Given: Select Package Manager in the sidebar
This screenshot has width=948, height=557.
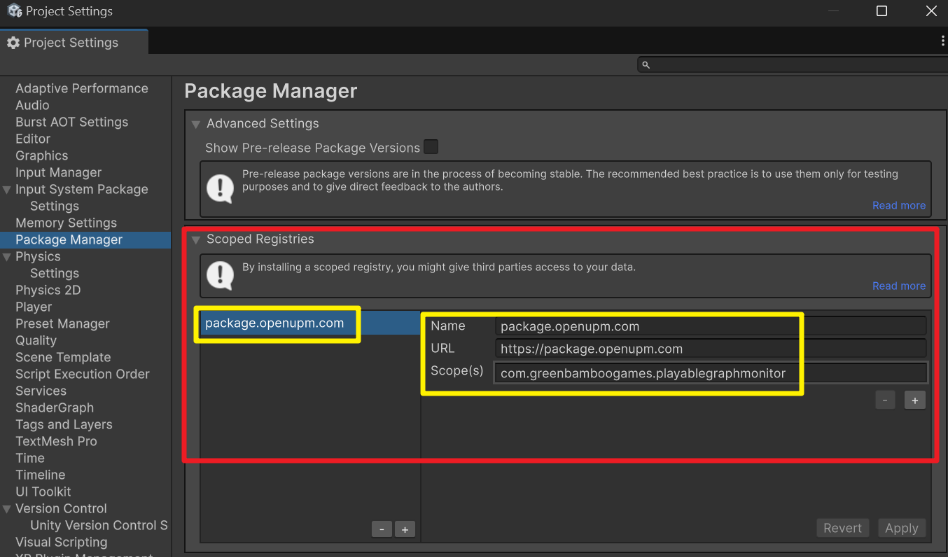Looking at the screenshot, I should click(x=69, y=240).
